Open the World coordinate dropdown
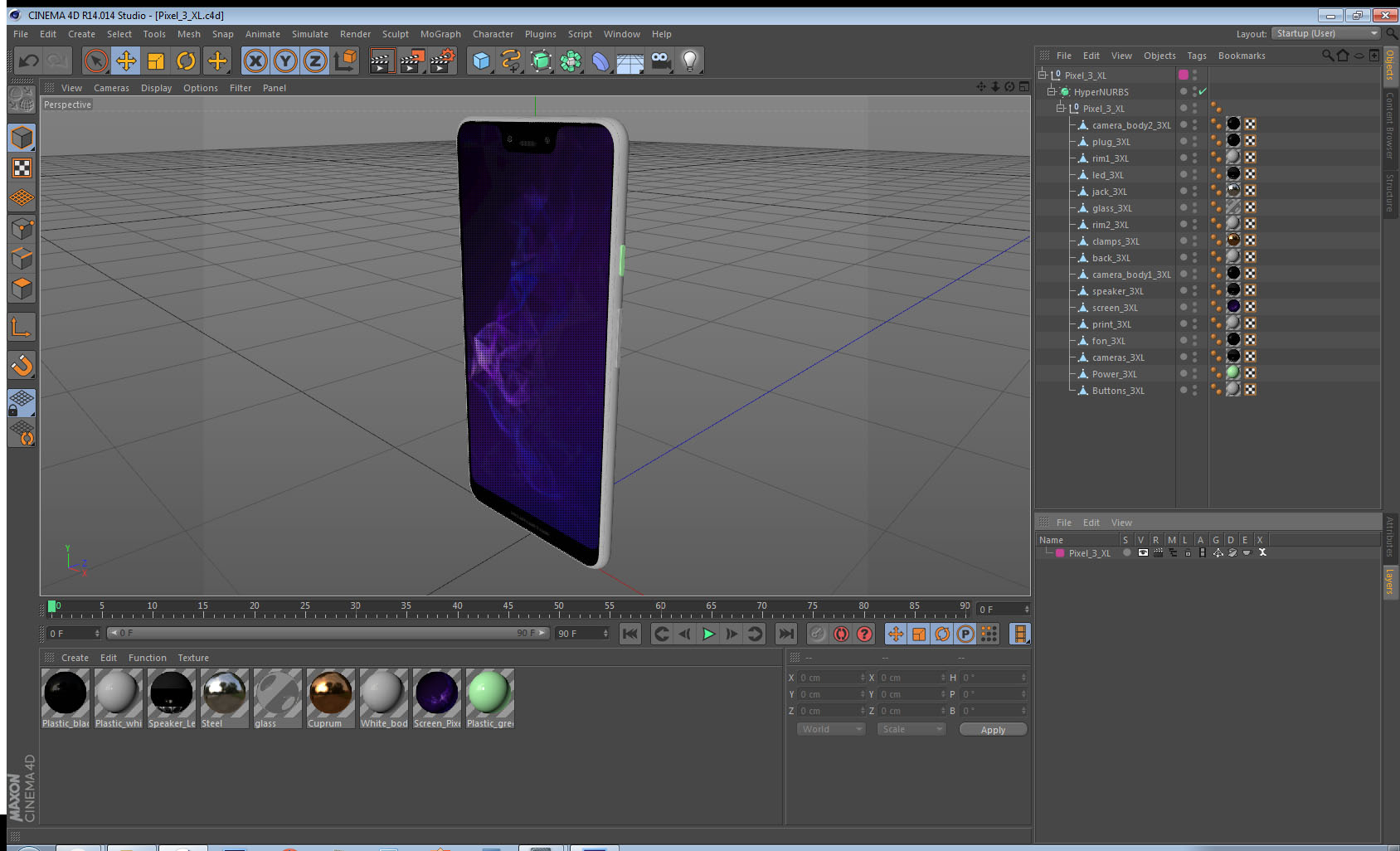 tap(831, 729)
